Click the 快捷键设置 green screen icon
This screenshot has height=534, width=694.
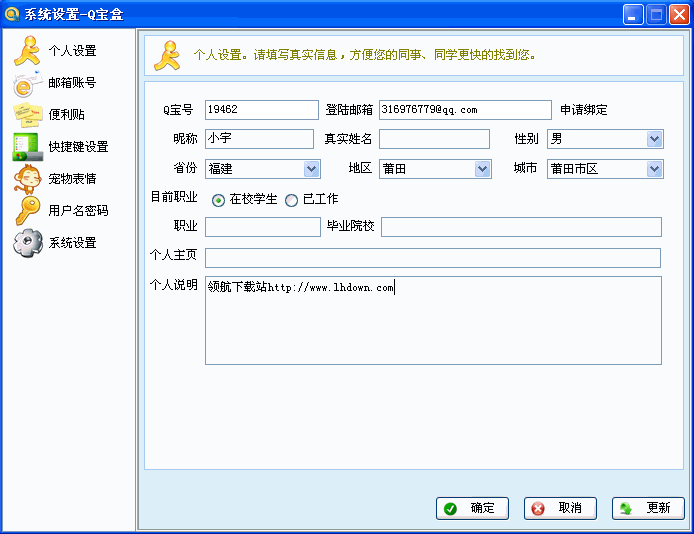pyautogui.click(x=27, y=147)
